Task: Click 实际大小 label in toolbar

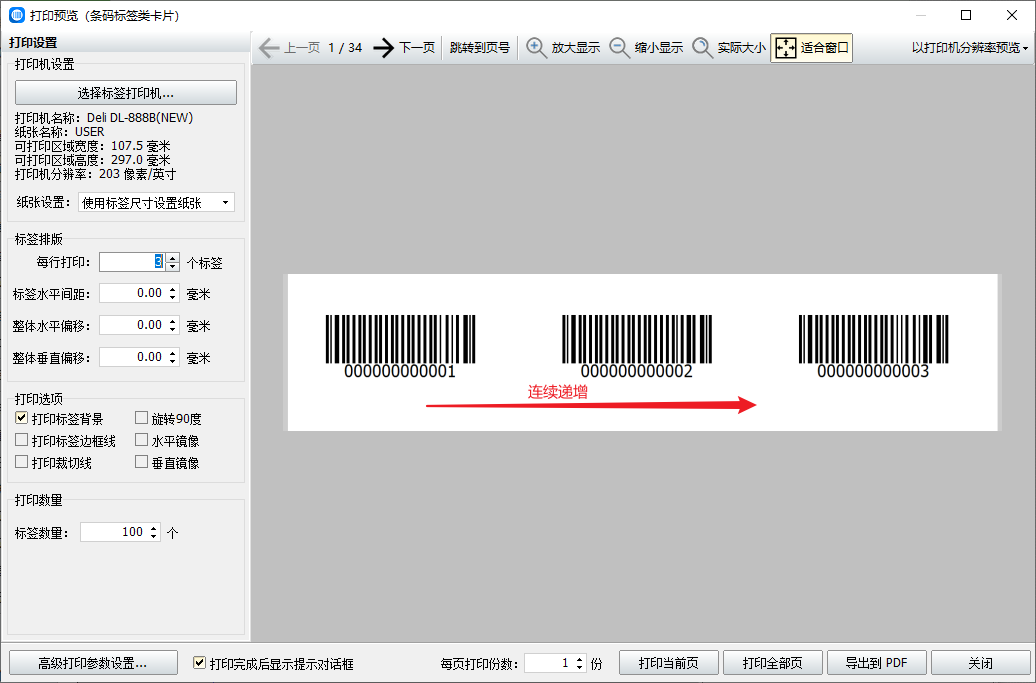Action: coord(742,48)
